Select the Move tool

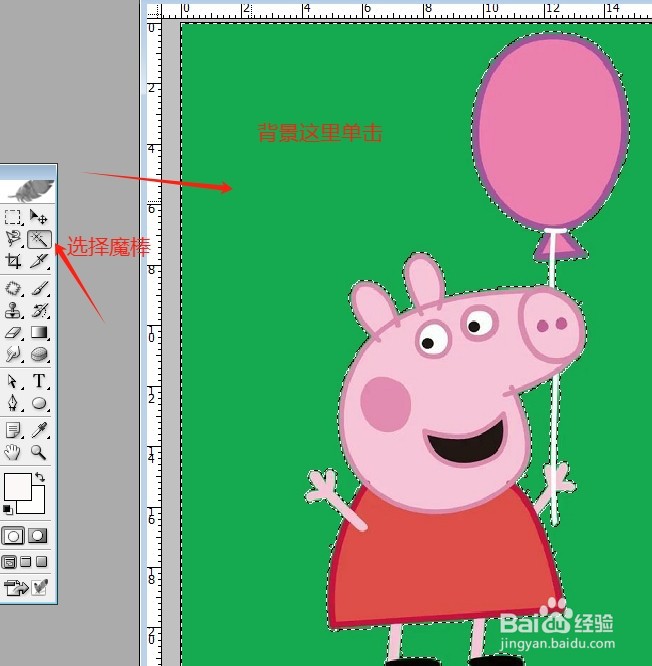coord(39,217)
